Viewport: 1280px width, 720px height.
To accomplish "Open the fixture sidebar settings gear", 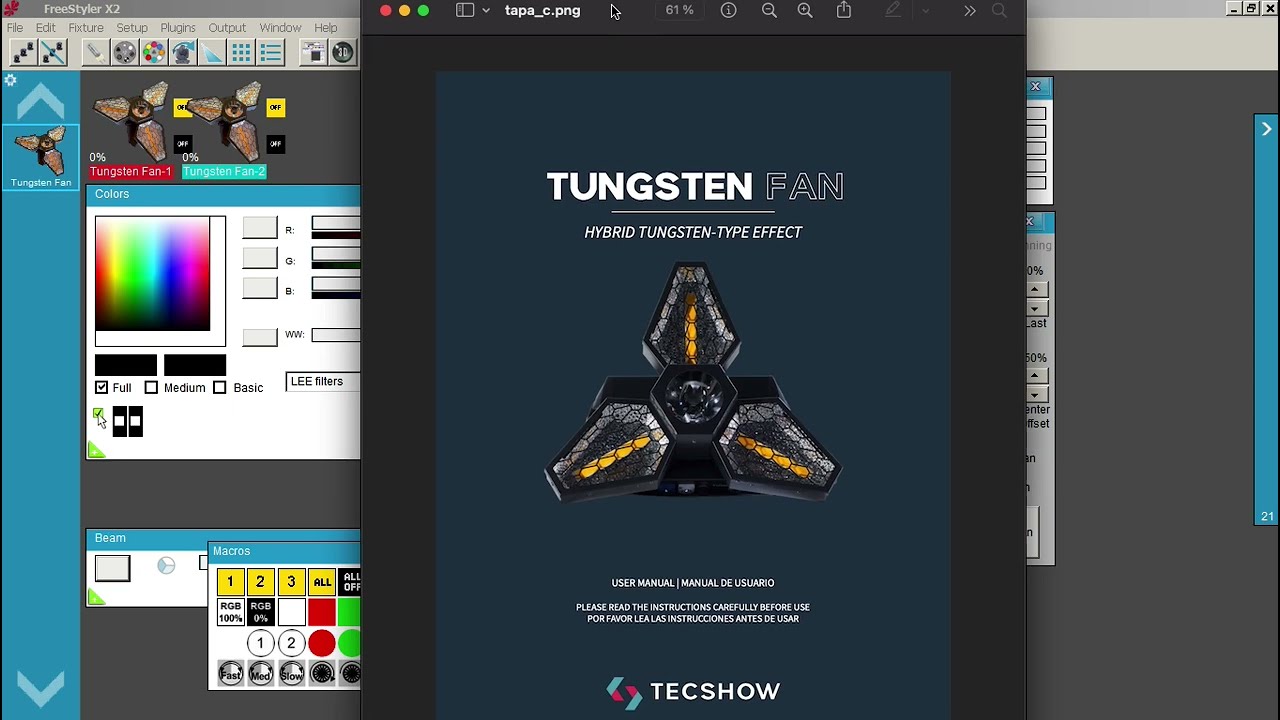I will click(x=10, y=80).
